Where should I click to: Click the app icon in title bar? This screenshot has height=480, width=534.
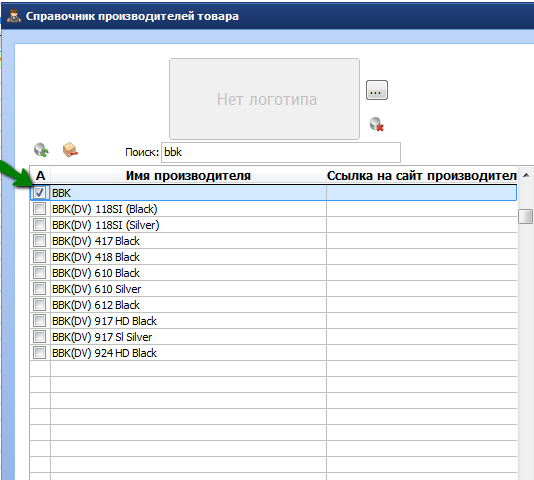tap(14, 16)
